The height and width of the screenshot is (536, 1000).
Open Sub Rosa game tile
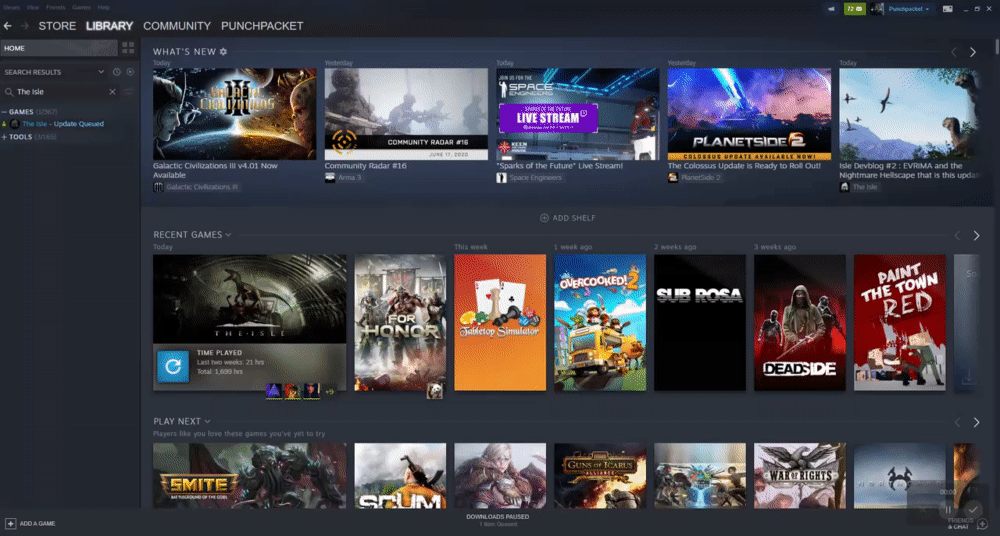click(x=700, y=323)
